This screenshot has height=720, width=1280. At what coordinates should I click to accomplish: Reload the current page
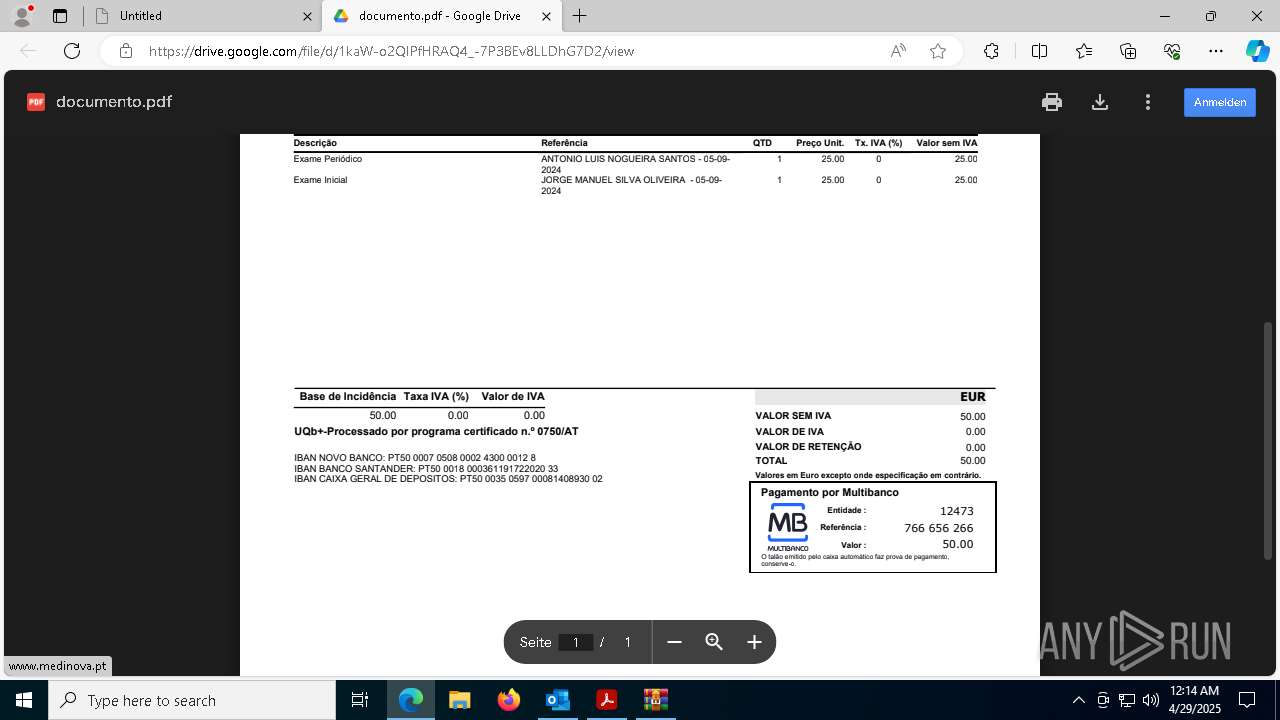[x=72, y=51]
